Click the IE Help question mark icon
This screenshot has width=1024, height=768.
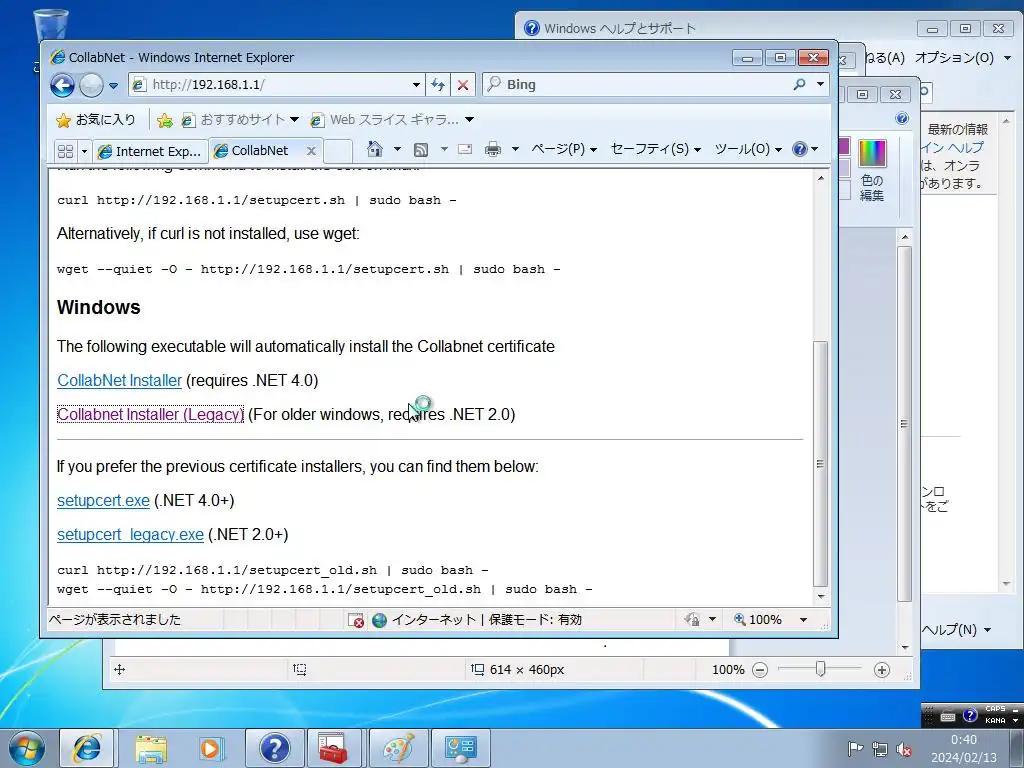799,150
